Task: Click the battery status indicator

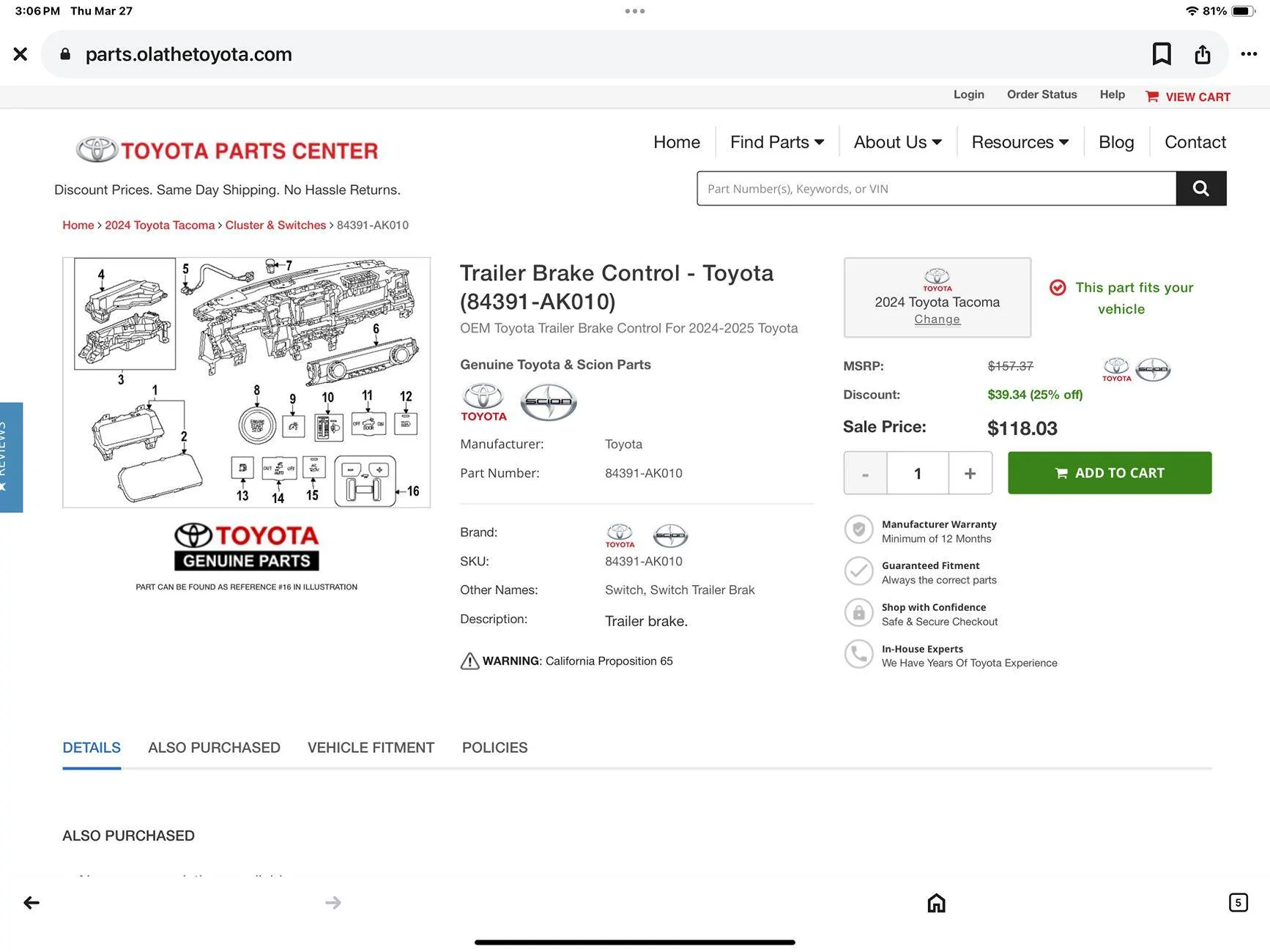Action: [x=1243, y=11]
